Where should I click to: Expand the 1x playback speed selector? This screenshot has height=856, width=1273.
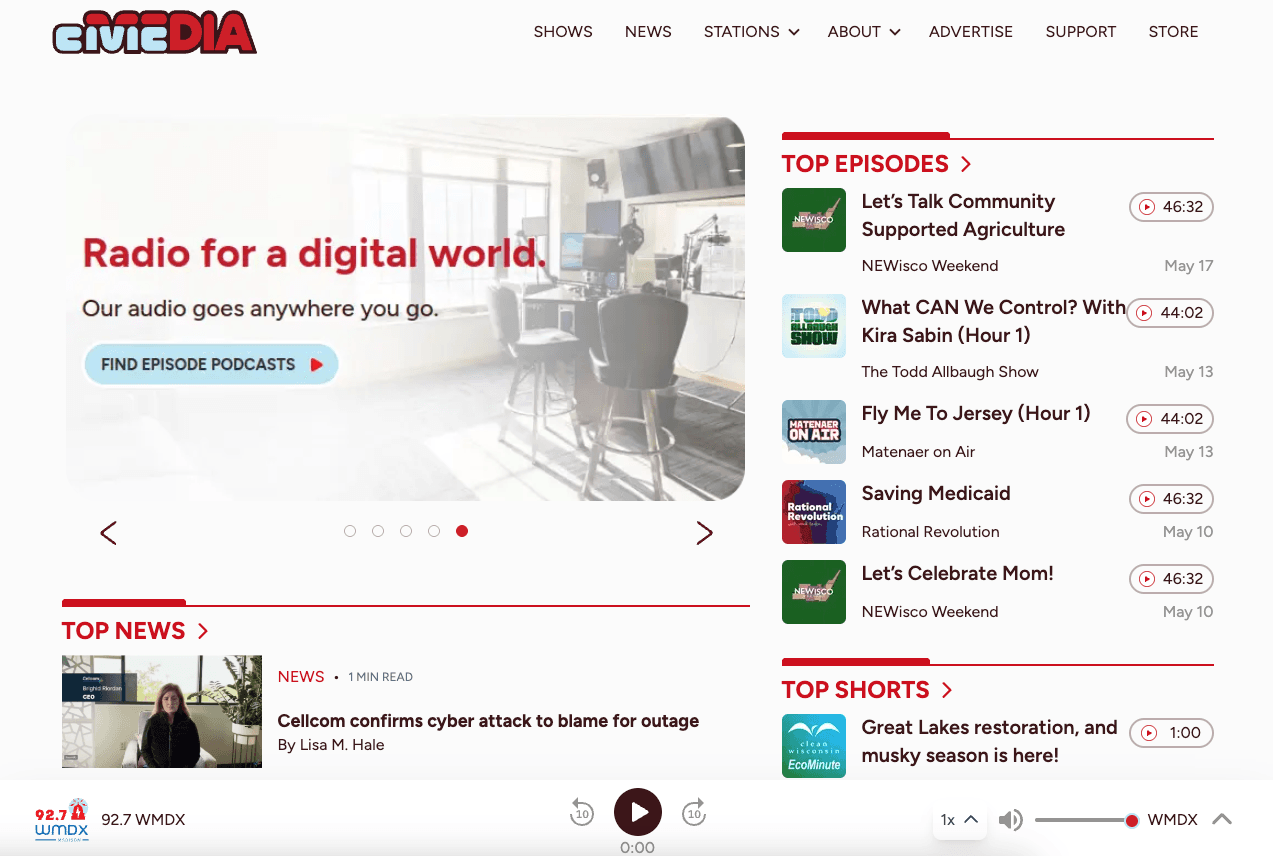(x=959, y=820)
